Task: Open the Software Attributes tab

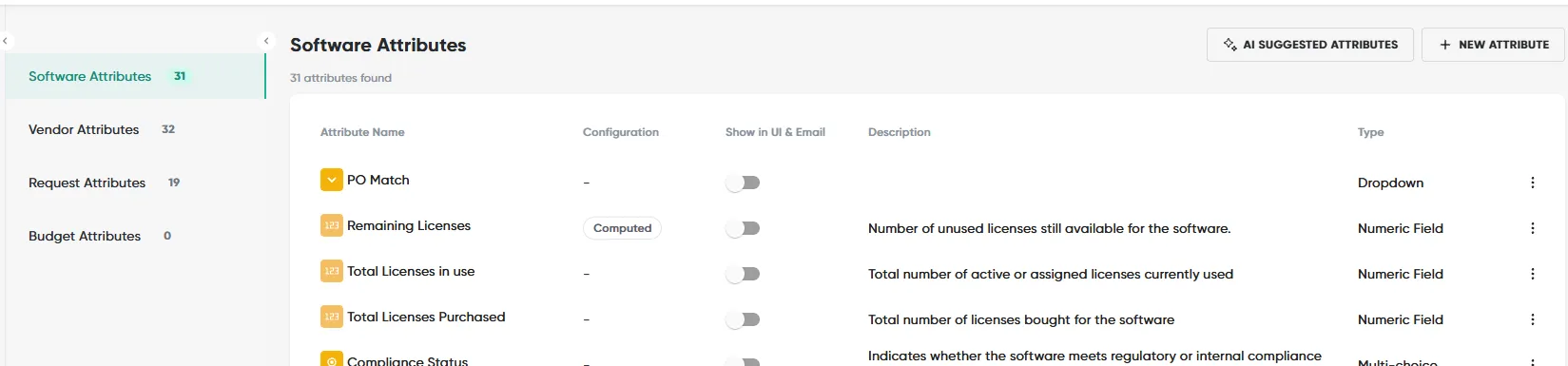Action: coord(135,76)
